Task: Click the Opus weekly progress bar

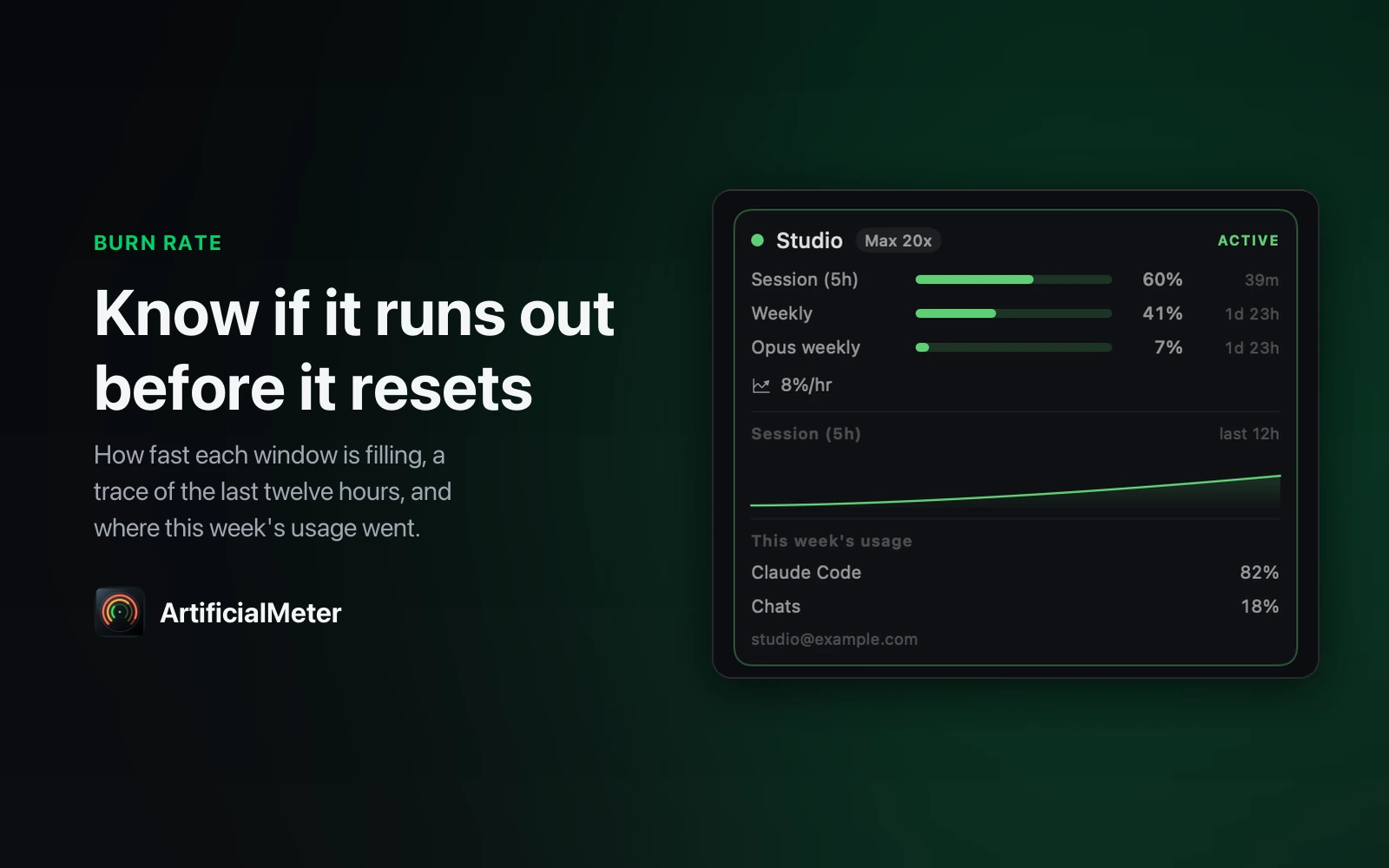Action: 1014,347
